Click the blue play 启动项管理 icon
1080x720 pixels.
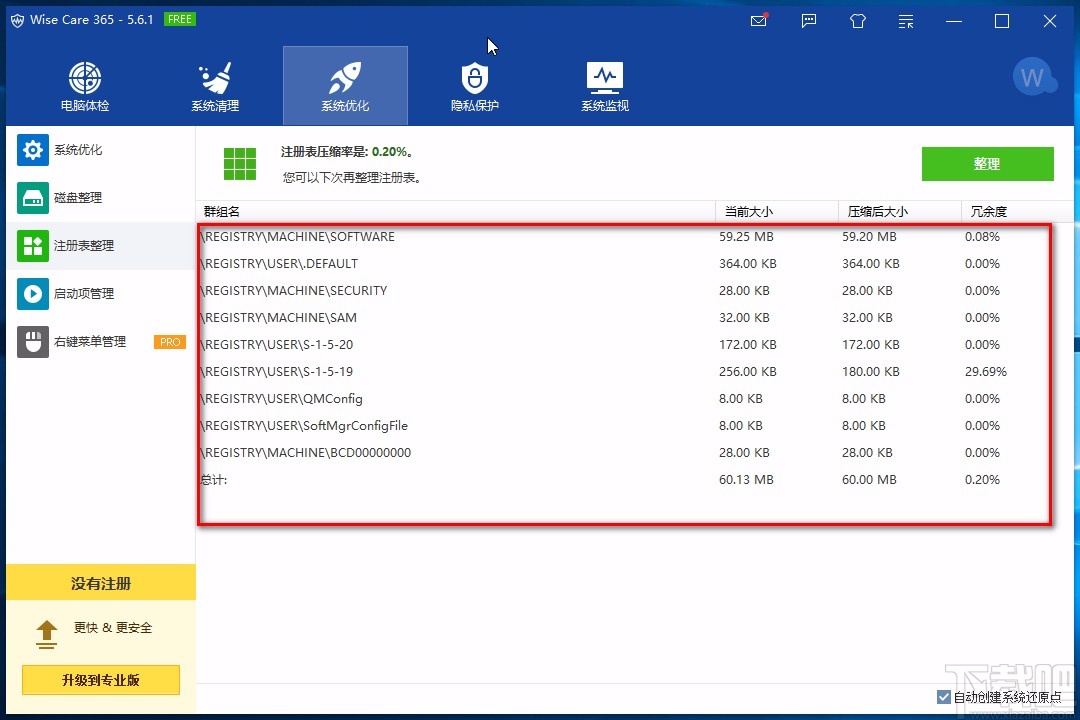[x=32, y=294]
